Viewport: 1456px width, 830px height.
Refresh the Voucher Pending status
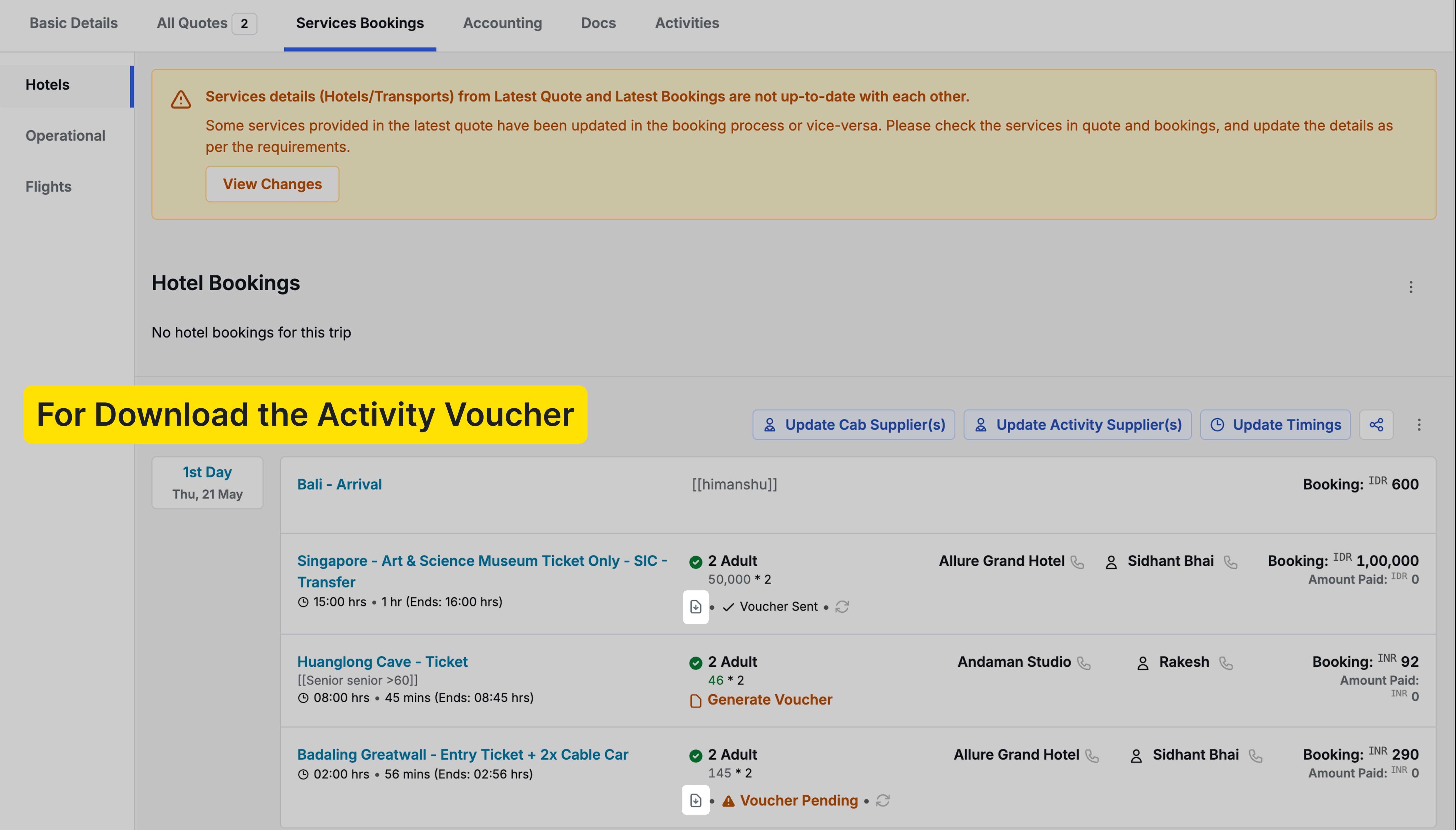click(883, 800)
